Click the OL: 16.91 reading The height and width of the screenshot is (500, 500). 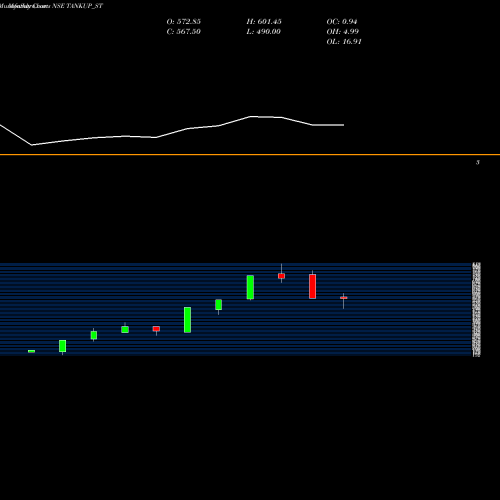(x=344, y=42)
